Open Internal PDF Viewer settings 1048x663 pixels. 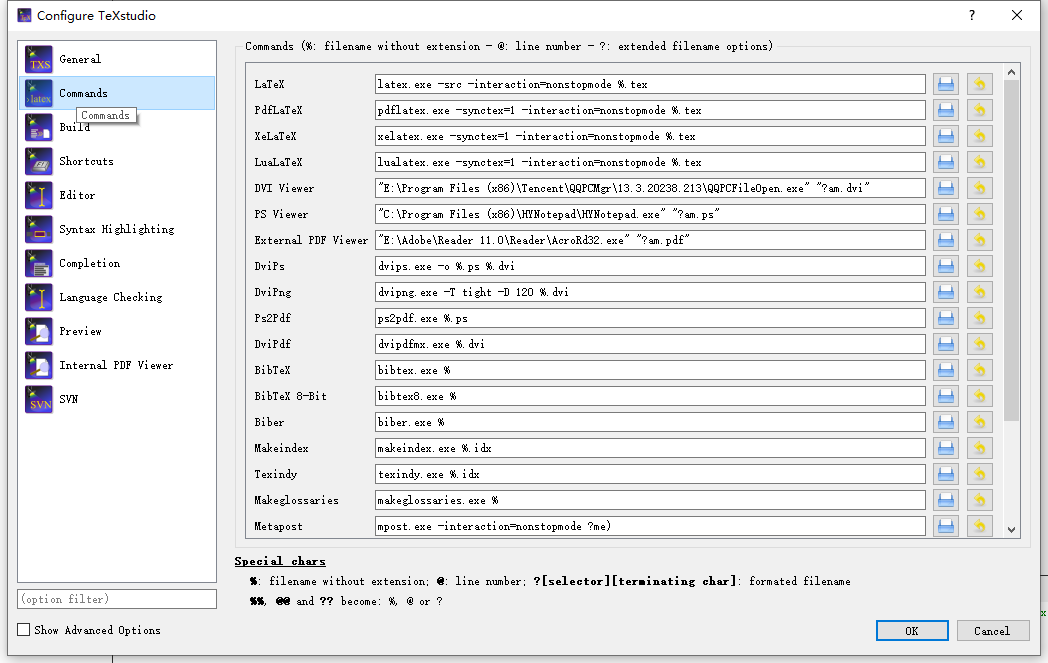click(117, 366)
